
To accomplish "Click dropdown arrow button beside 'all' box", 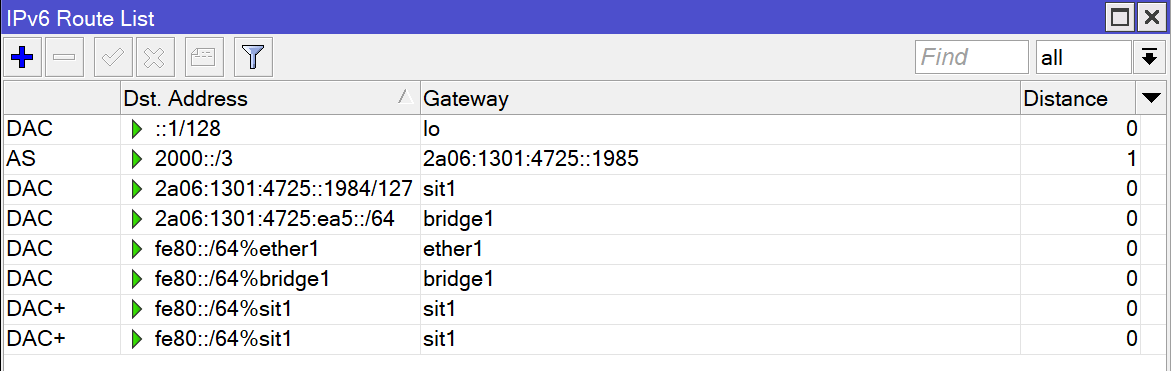I will tap(1149, 57).
